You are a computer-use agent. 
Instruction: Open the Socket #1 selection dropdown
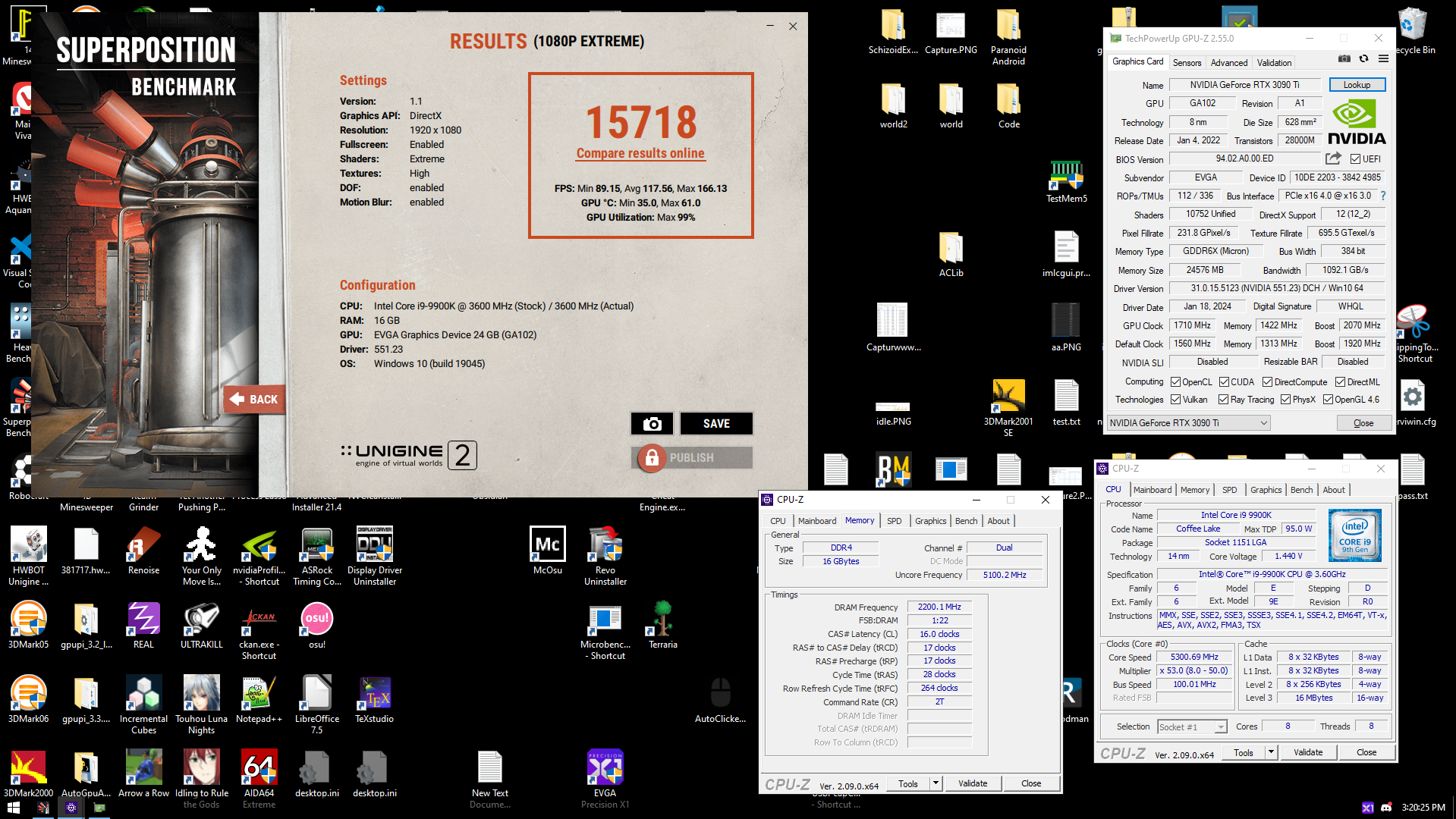point(1192,726)
